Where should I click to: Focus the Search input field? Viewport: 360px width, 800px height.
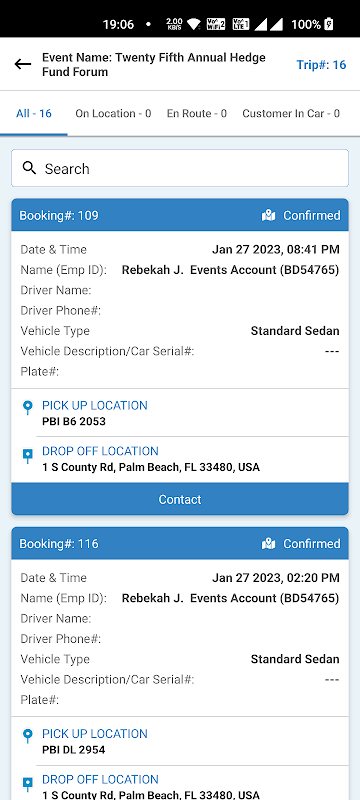pos(180,168)
